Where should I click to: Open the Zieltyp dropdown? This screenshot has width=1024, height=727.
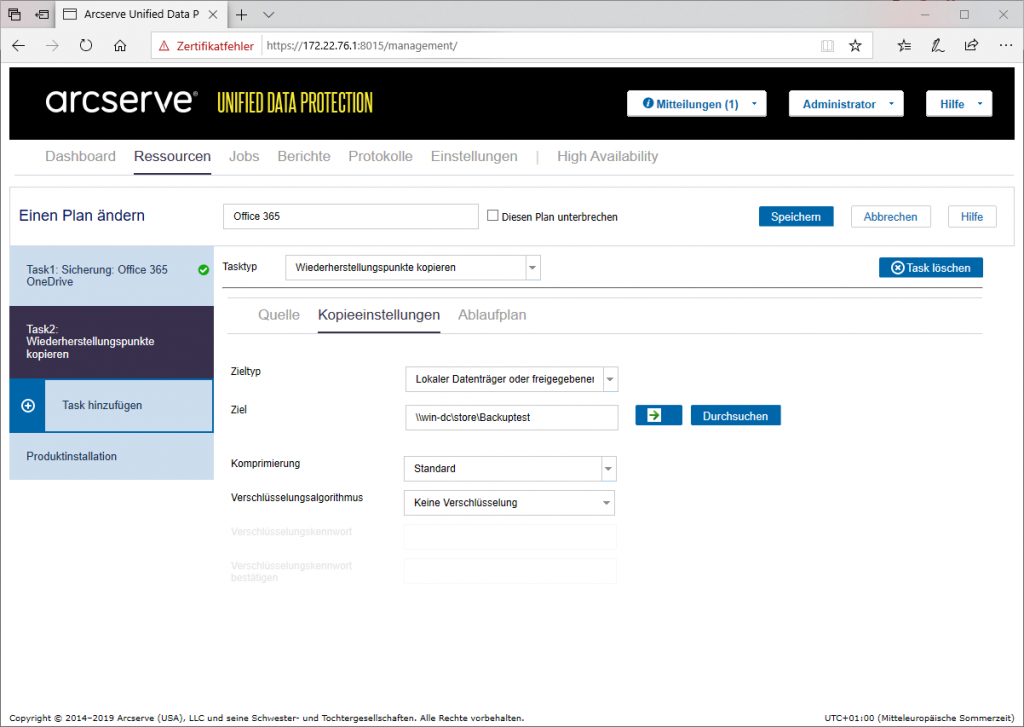611,379
